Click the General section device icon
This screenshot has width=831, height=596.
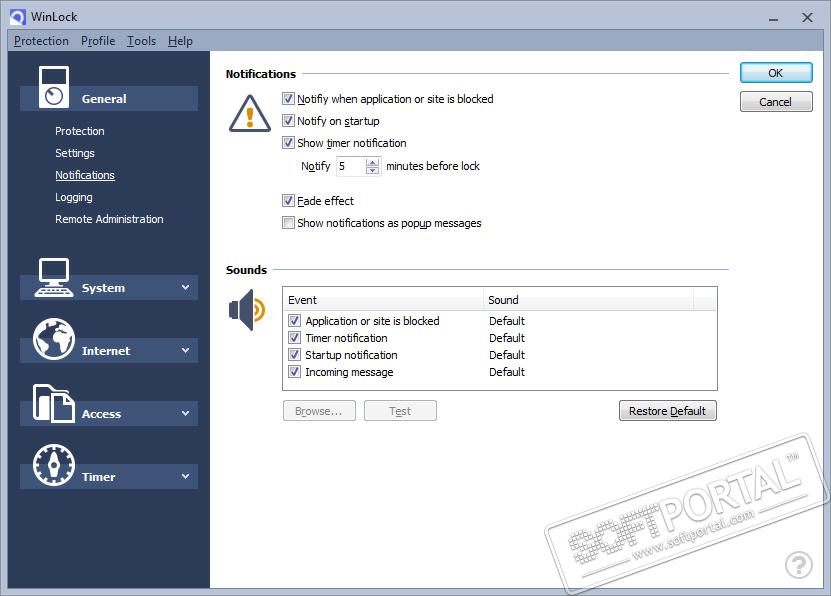click(x=54, y=87)
